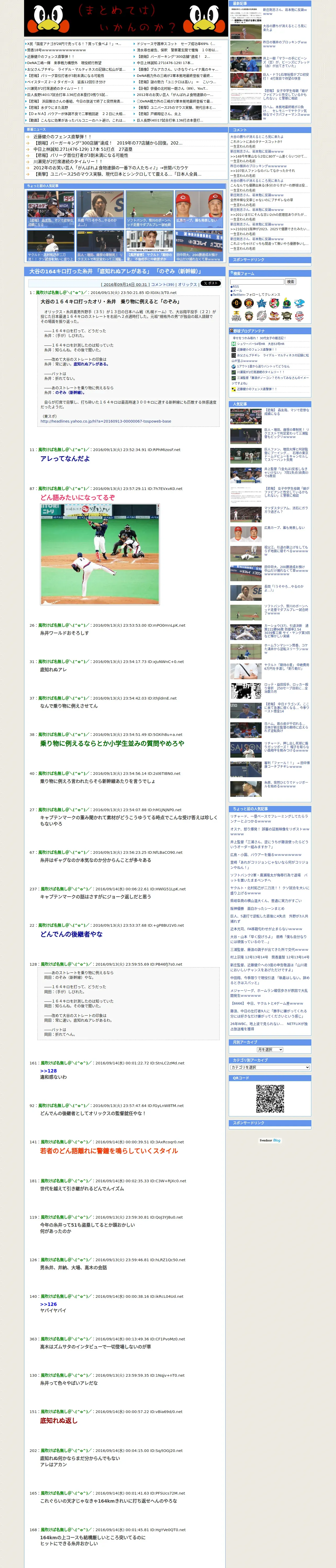This screenshot has height=1568, width=336.
Task: Click the ソフトバンク、笹川のボーンヘッド thumbnail
Action: coord(149,209)
